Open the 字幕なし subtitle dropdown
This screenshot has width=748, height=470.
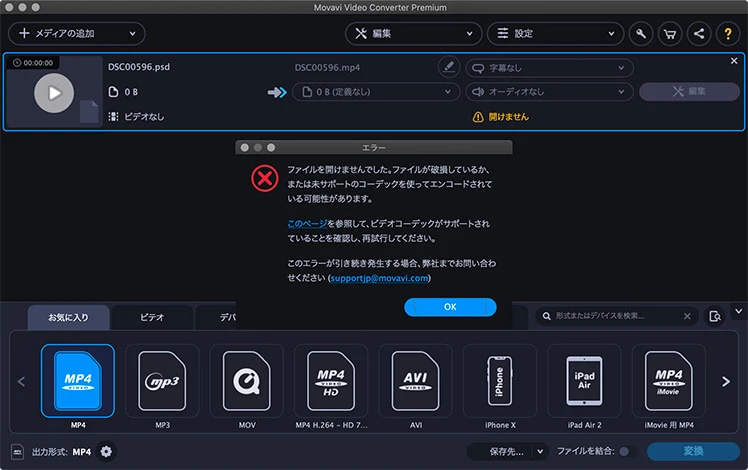(x=550, y=68)
